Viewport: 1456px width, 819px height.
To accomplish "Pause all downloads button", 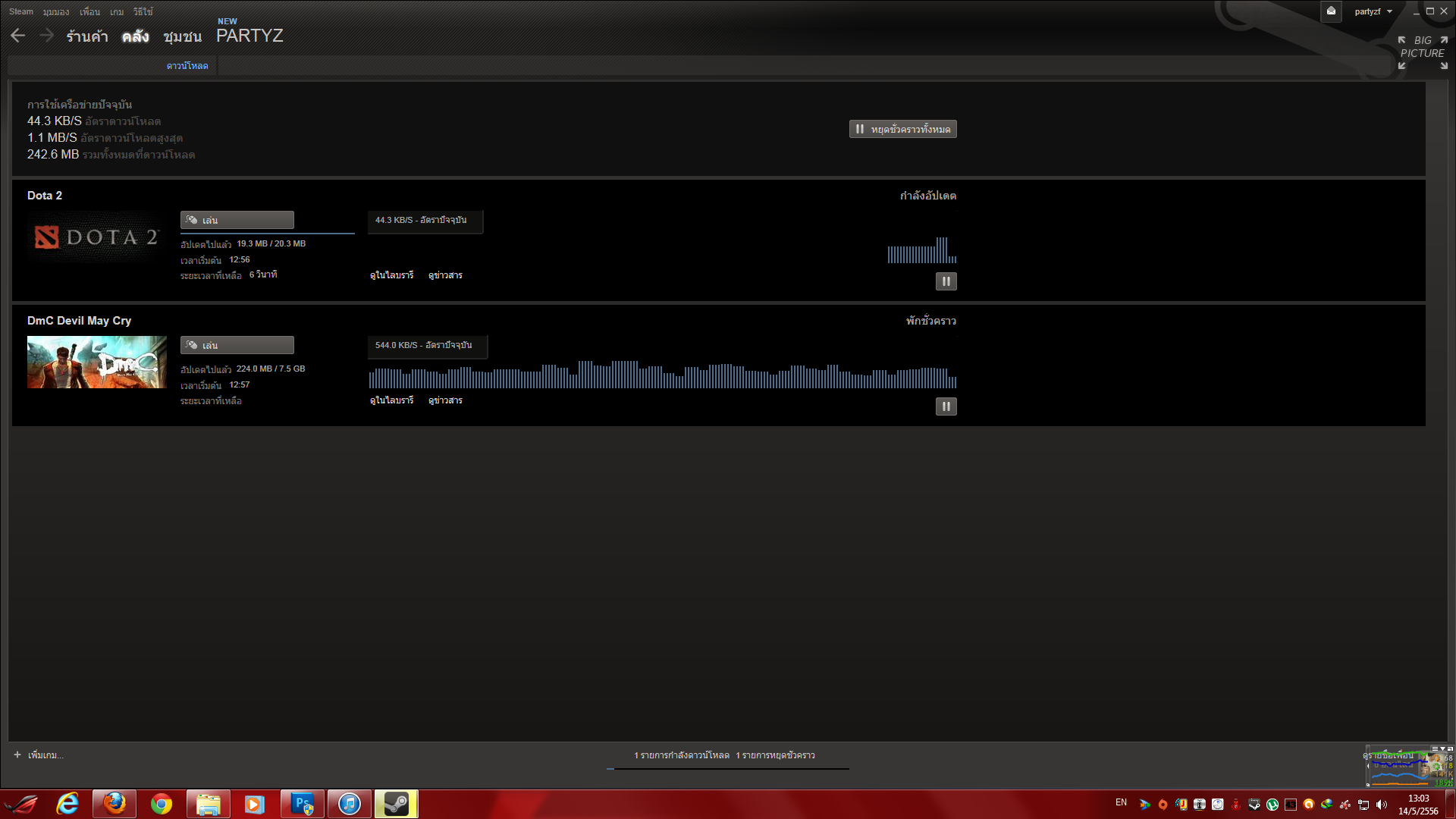I will (902, 129).
